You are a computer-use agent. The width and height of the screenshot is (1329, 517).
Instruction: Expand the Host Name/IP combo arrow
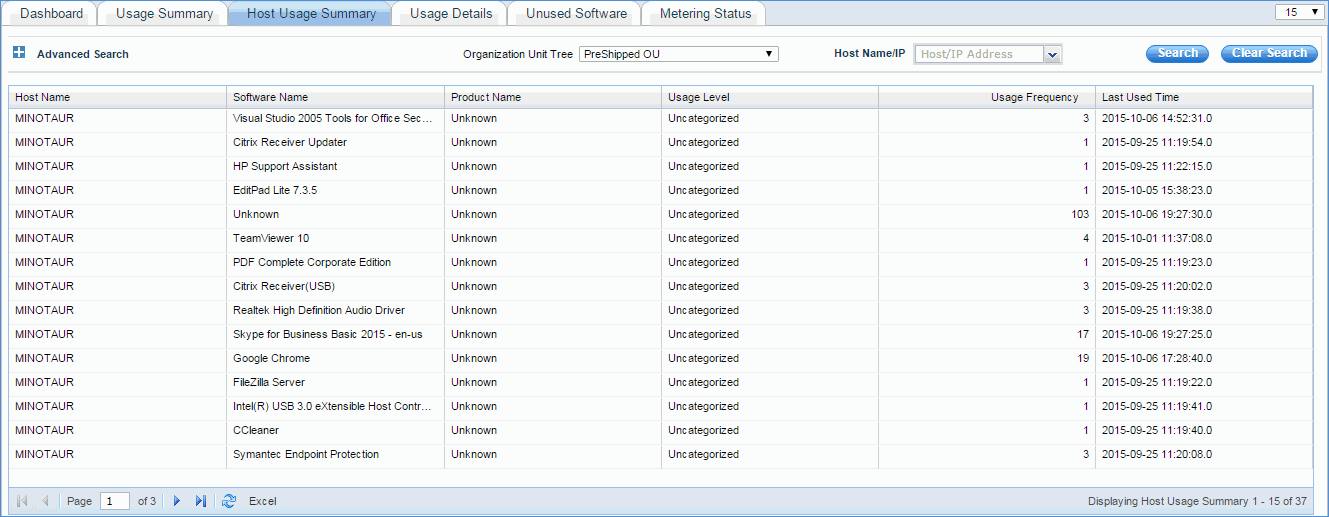point(1052,55)
